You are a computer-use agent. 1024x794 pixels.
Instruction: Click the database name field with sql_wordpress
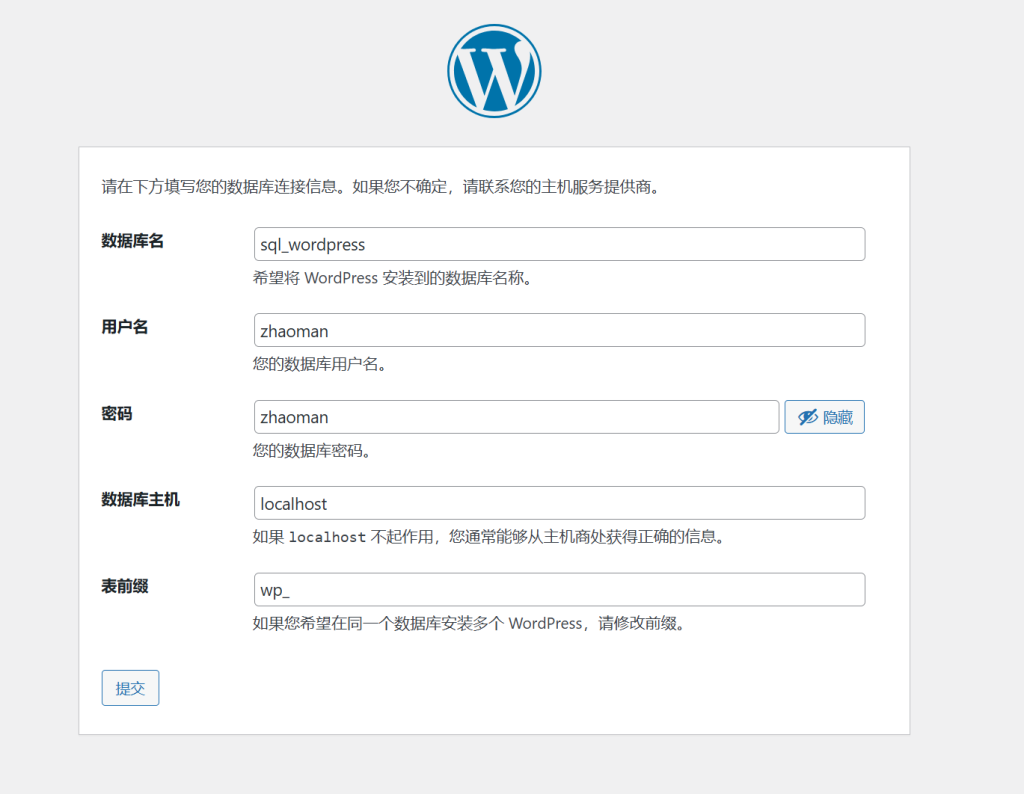tap(560, 244)
